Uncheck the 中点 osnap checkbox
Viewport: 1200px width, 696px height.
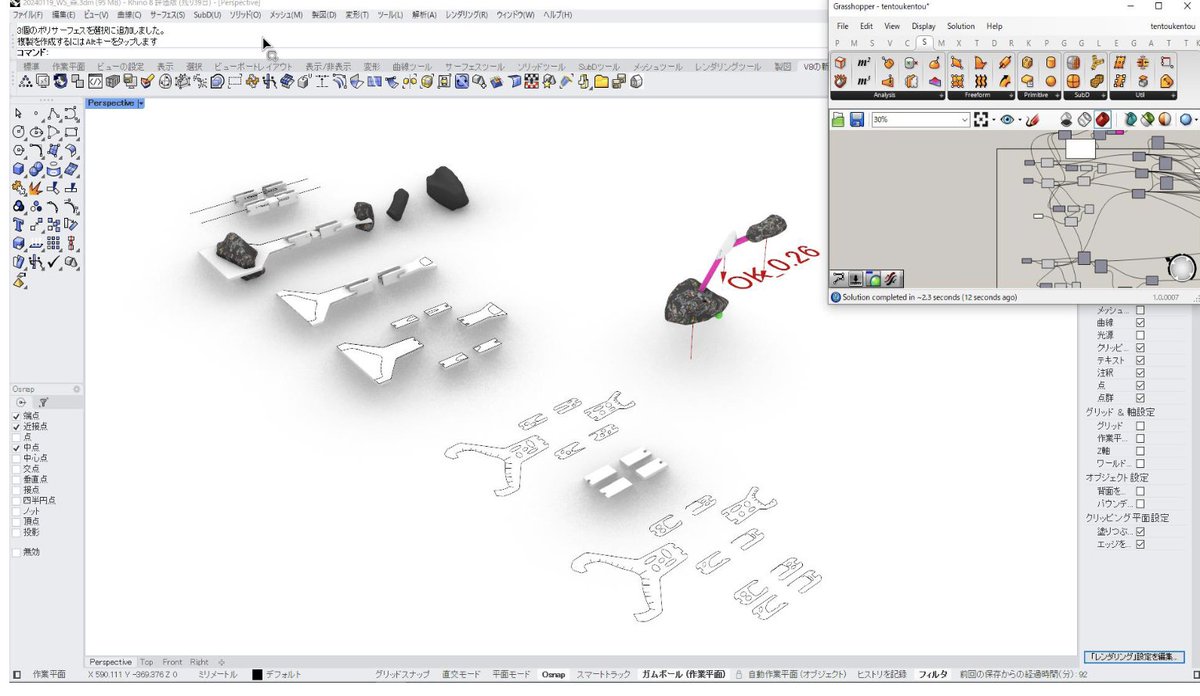pyautogui.click(x=16, y=449)
